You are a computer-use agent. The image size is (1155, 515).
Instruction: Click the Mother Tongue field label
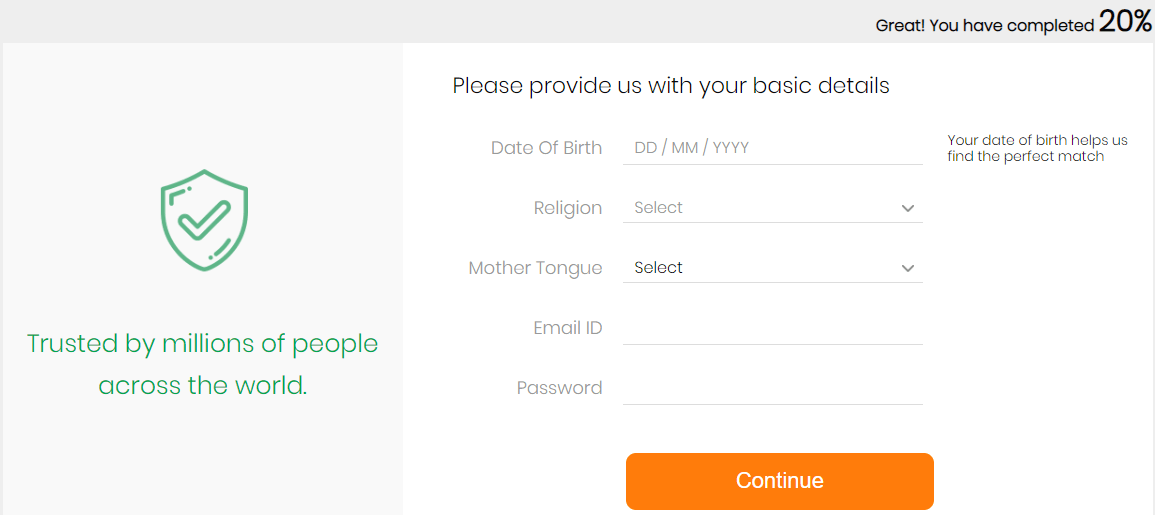click(x=536, y=268)
